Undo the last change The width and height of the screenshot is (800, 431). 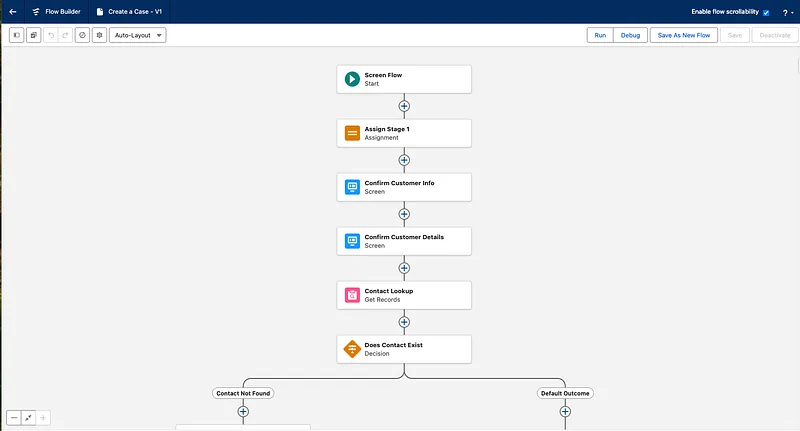pos(51,35)
